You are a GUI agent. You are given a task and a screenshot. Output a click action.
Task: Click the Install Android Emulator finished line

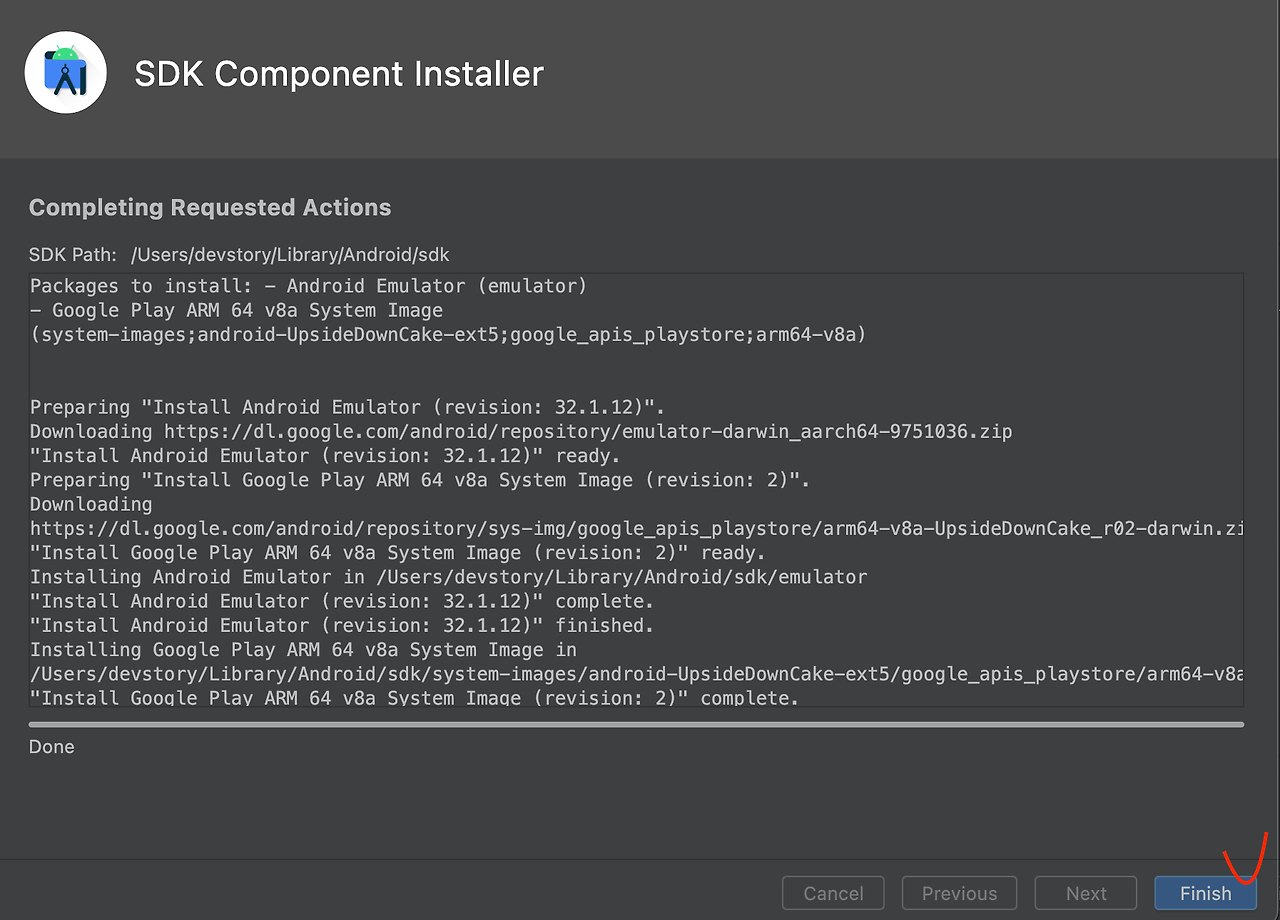(342, 625)
